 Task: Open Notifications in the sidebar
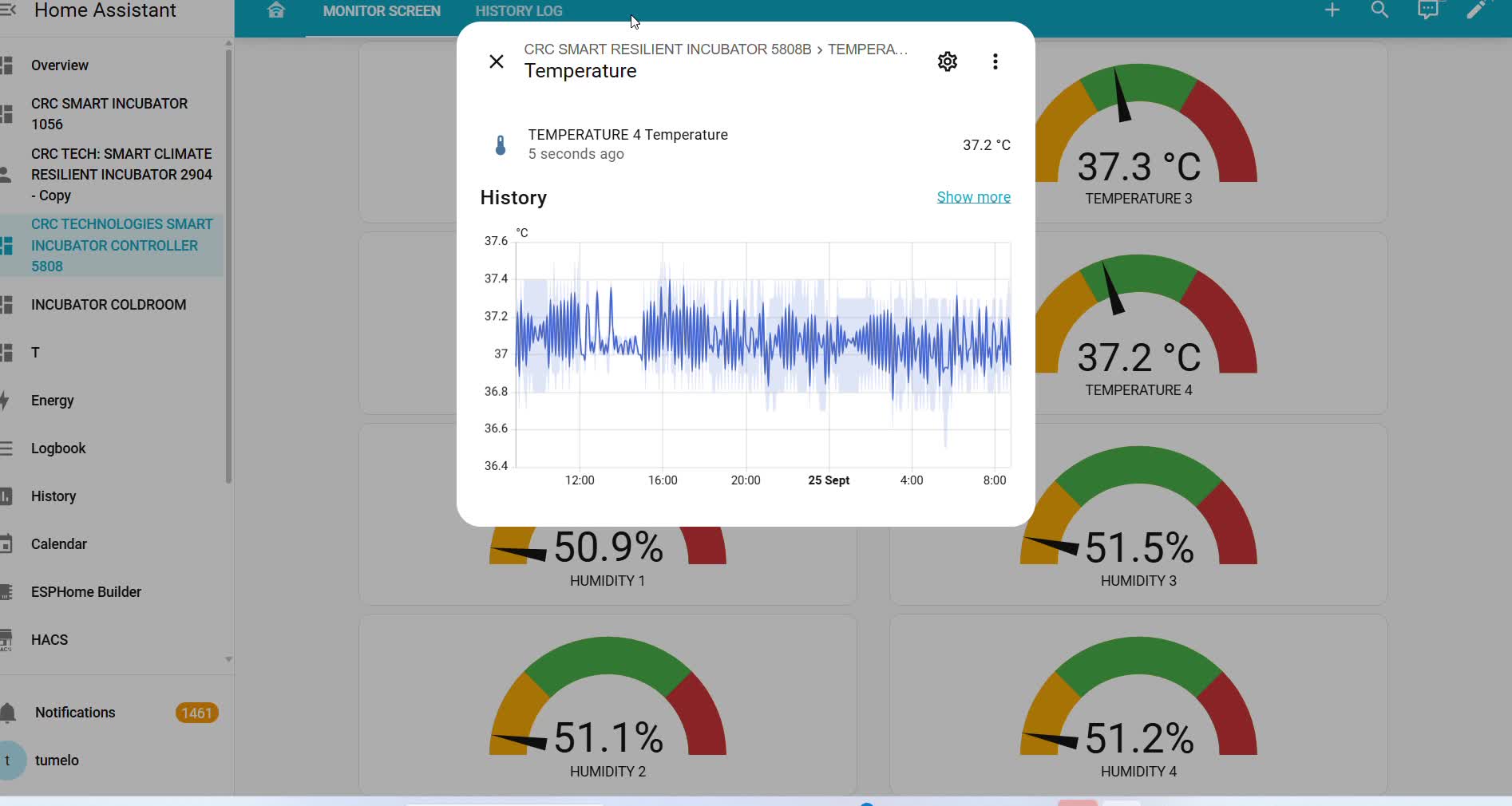[75, 713]
